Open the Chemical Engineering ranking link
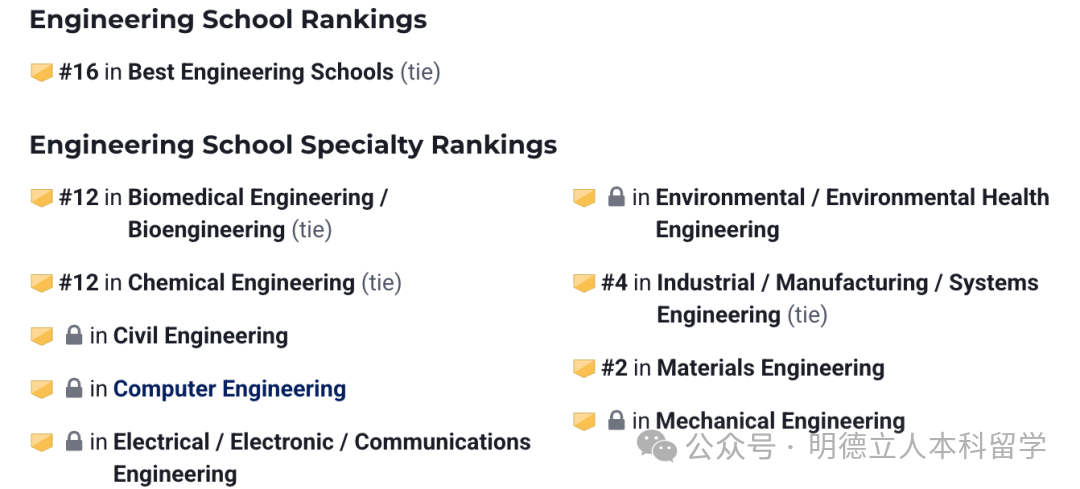 coord(242,282)
